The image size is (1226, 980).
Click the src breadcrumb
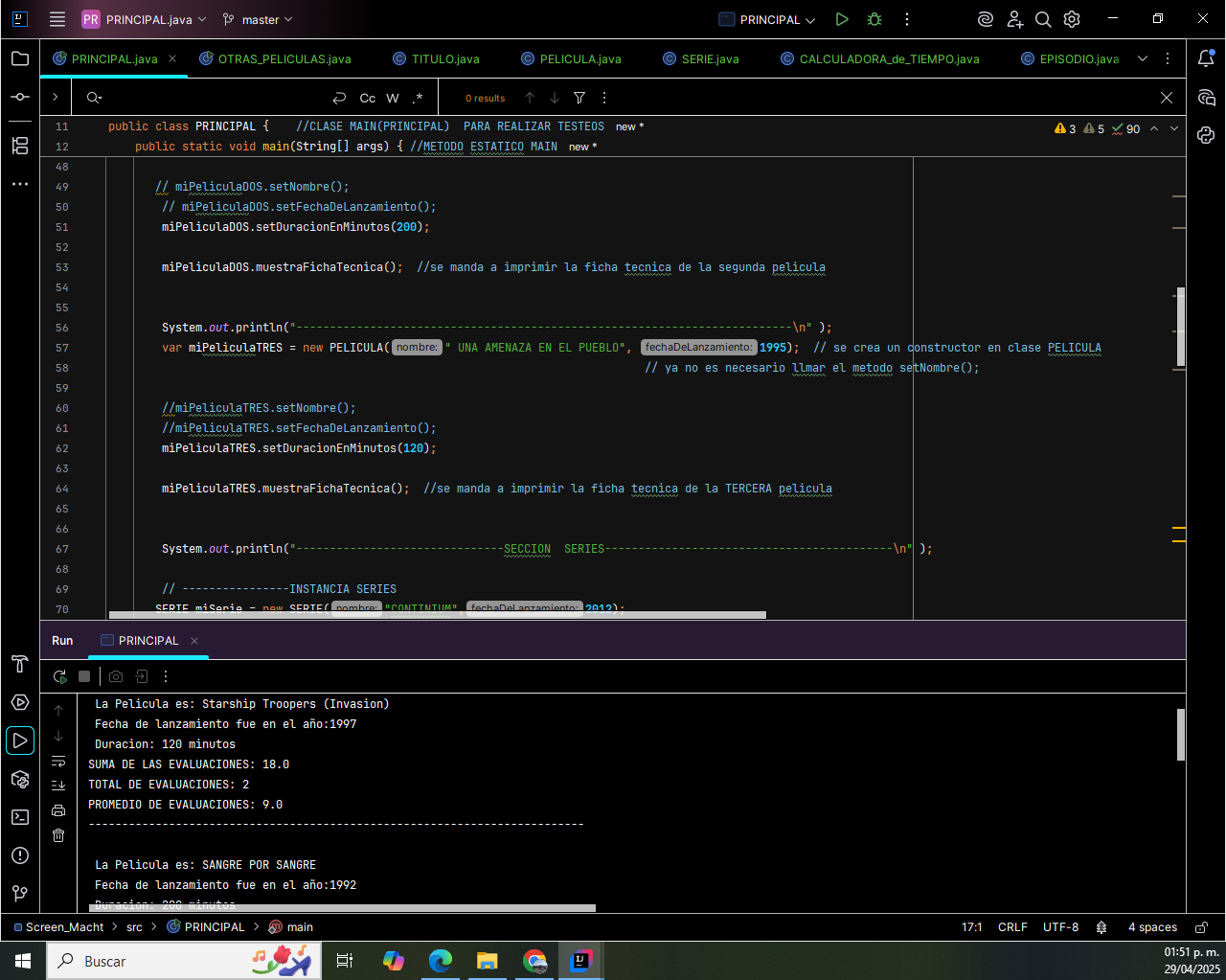[x=134, y=927]
